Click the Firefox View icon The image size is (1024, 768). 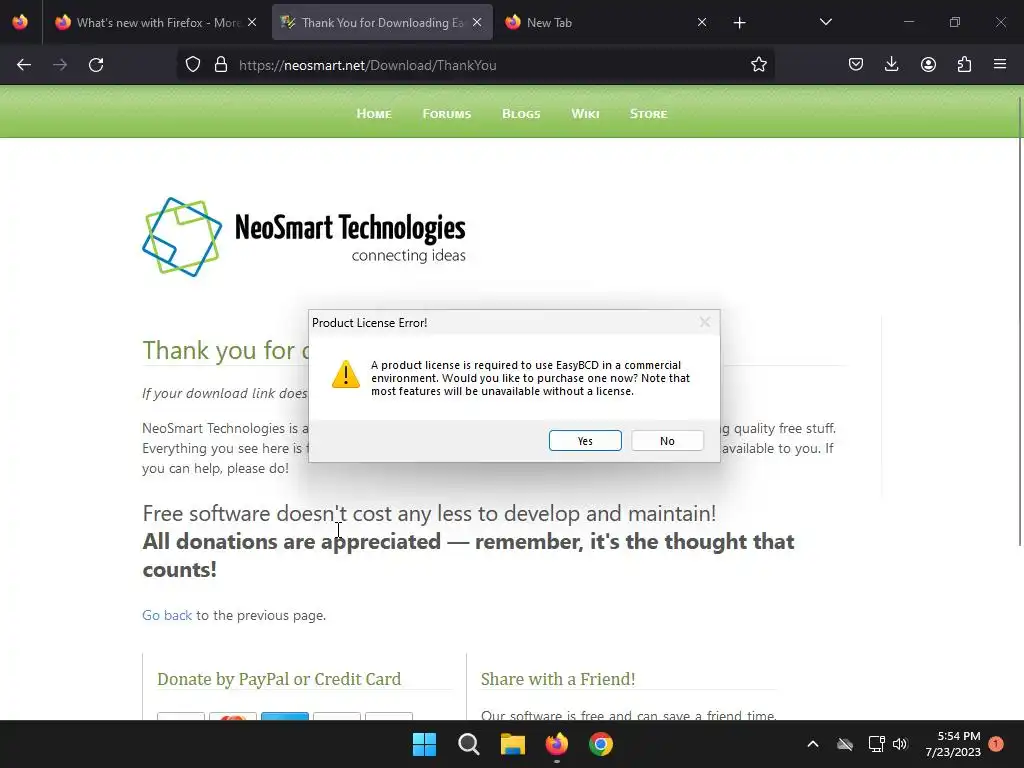coord(20,22)
